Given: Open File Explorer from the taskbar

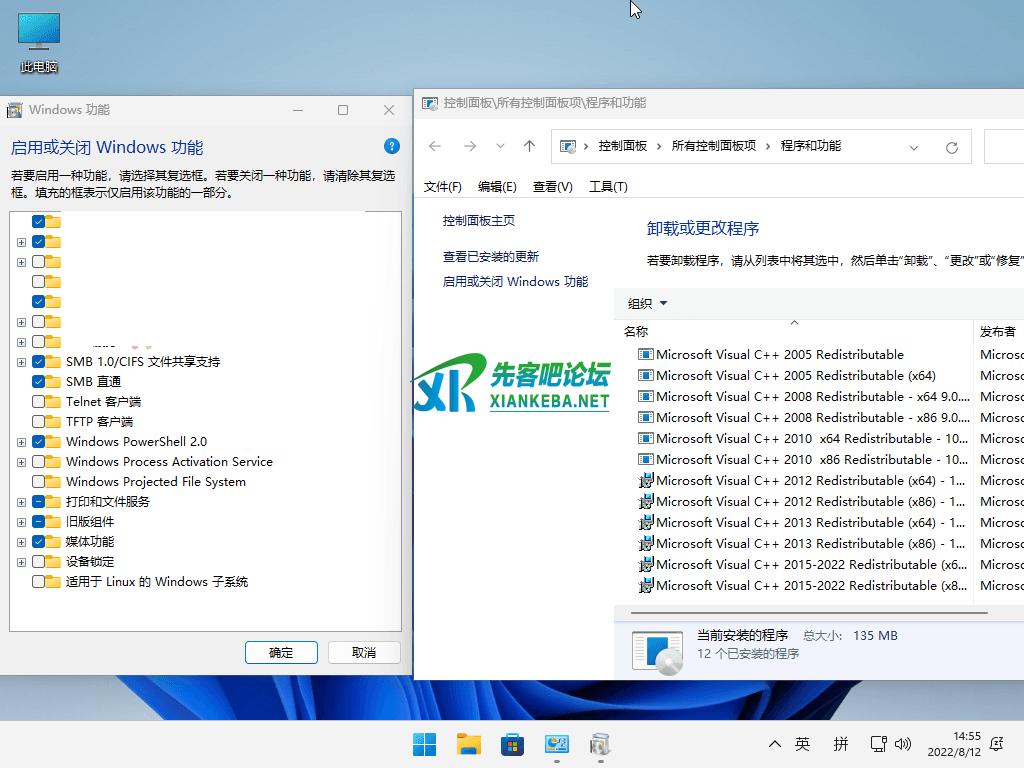Looking at the screenshot, I should 468,744.
